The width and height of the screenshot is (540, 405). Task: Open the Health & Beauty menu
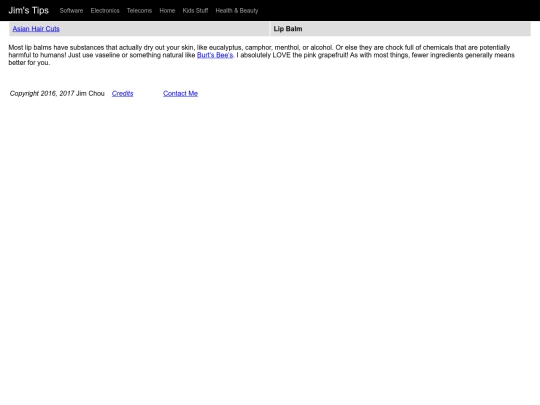click(x=237, y=11)
